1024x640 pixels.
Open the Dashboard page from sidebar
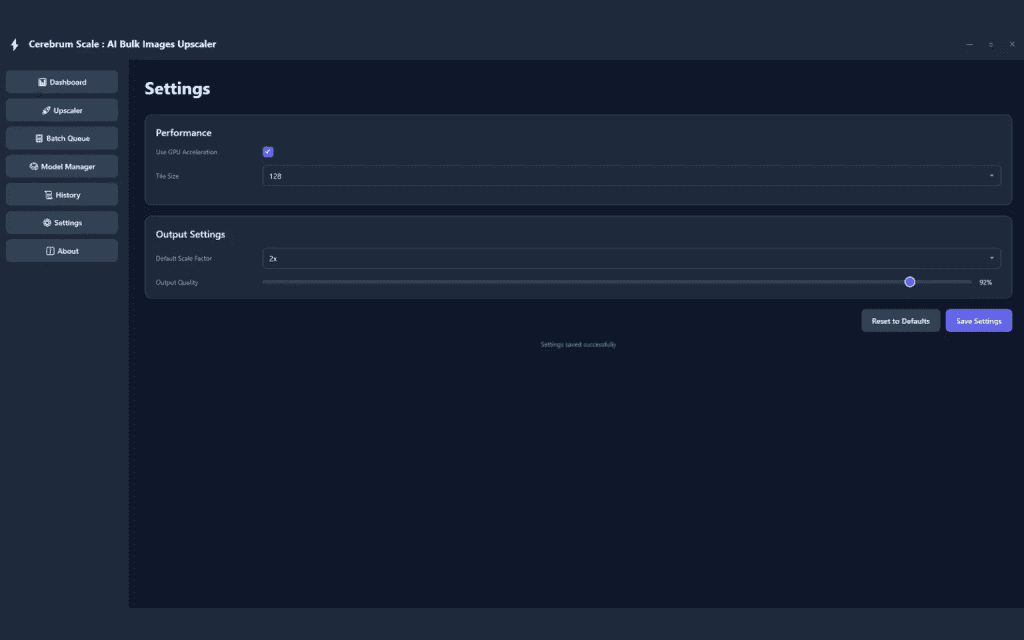62,82
